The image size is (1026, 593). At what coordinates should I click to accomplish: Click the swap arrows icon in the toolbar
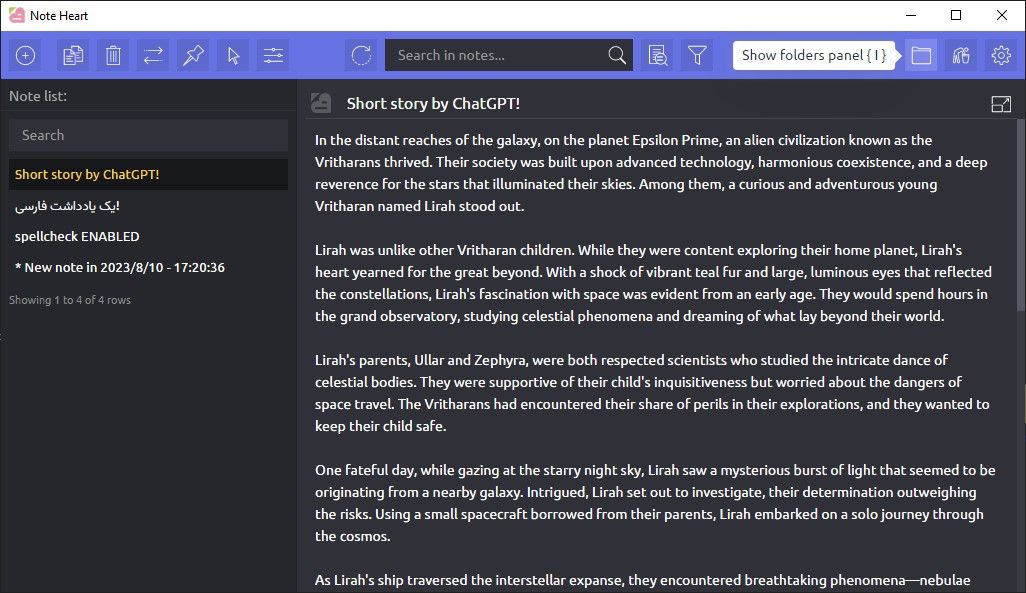click(x=153, y=55)
